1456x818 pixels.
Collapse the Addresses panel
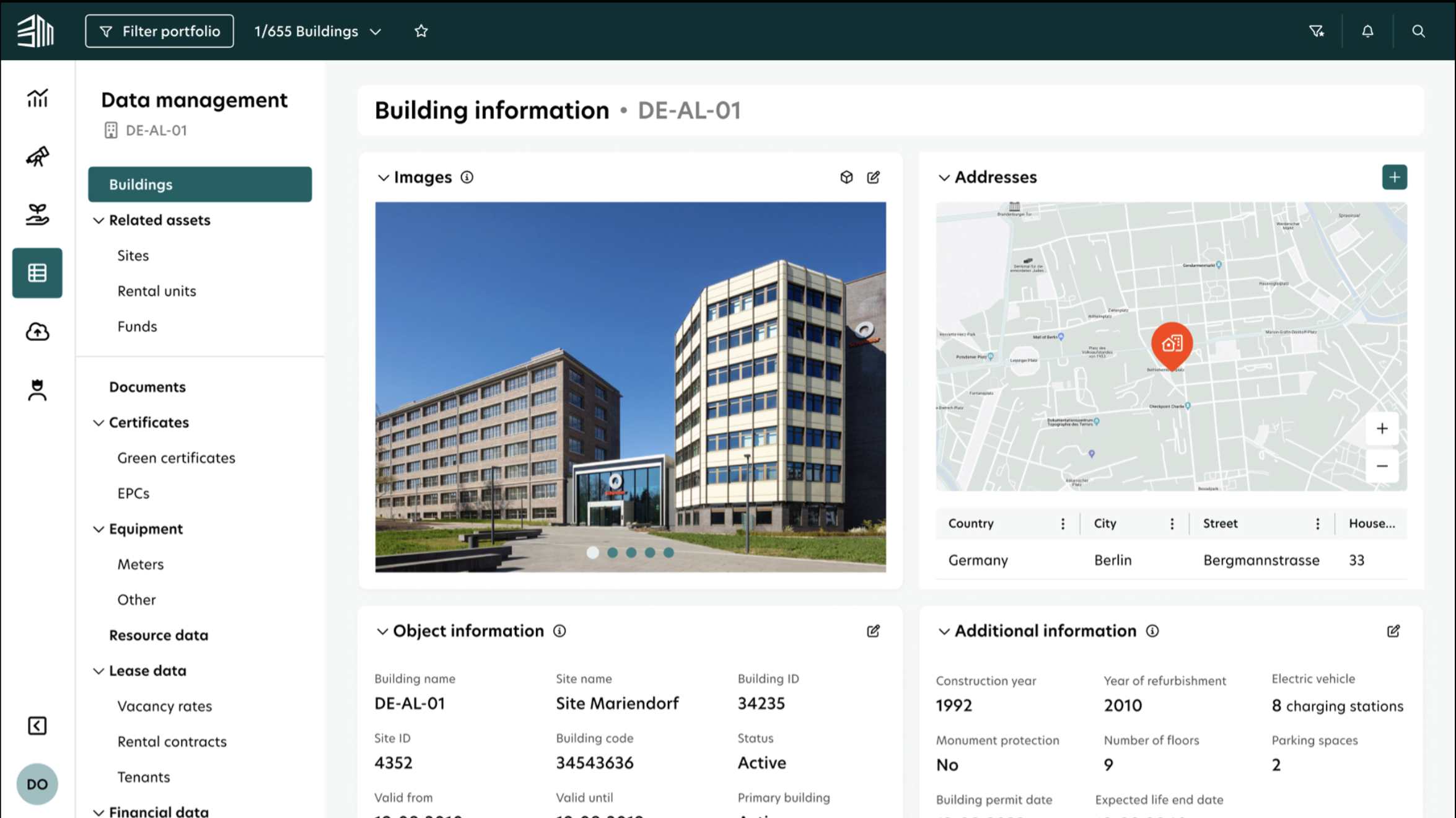[944, 178]
